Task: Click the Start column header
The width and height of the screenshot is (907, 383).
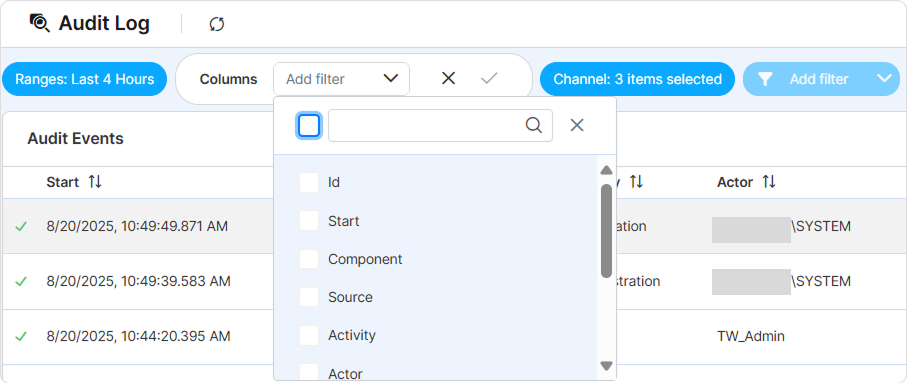Action: click(62, 182)
